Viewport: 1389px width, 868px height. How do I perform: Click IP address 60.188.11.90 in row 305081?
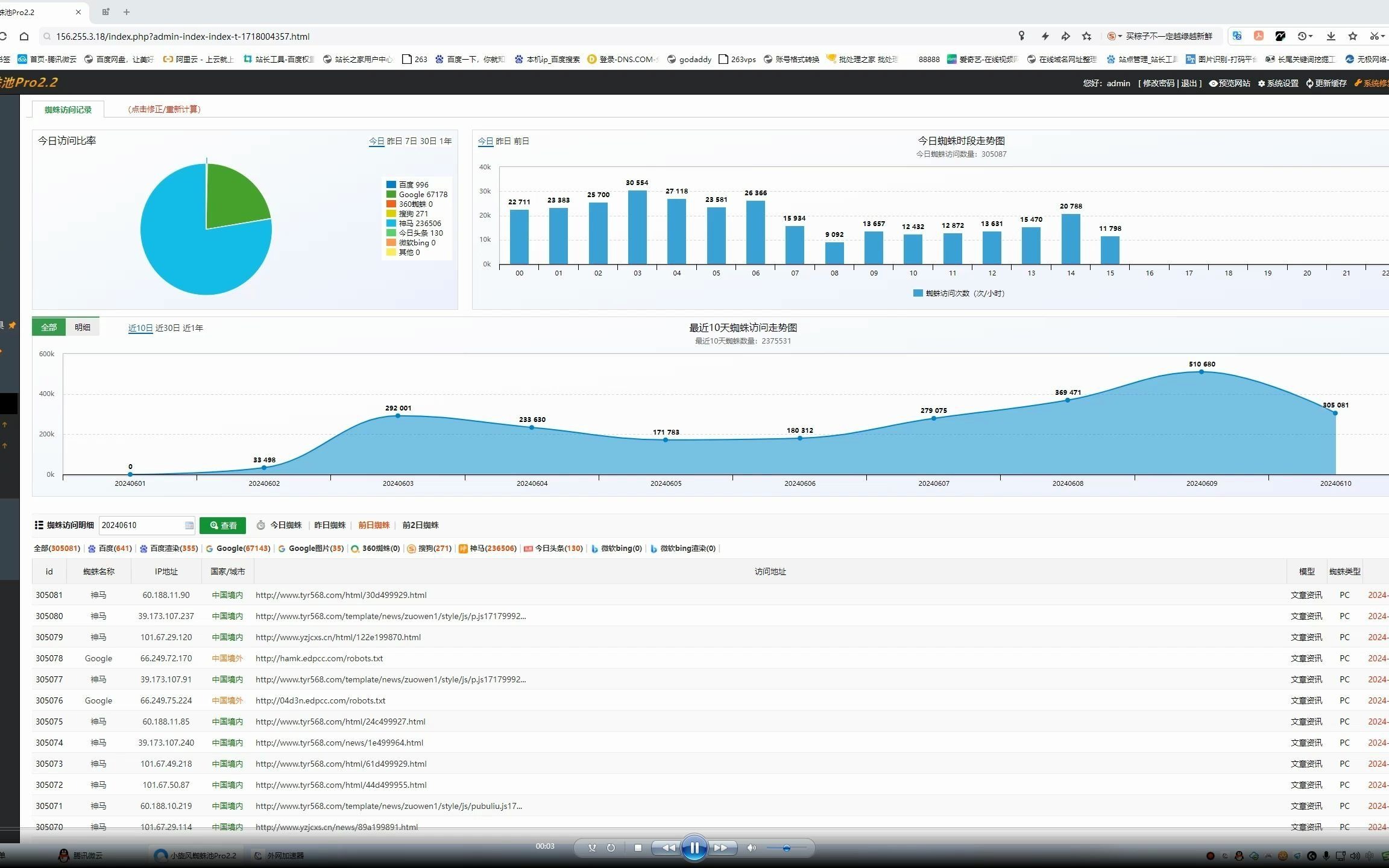(x=166, y=595)
